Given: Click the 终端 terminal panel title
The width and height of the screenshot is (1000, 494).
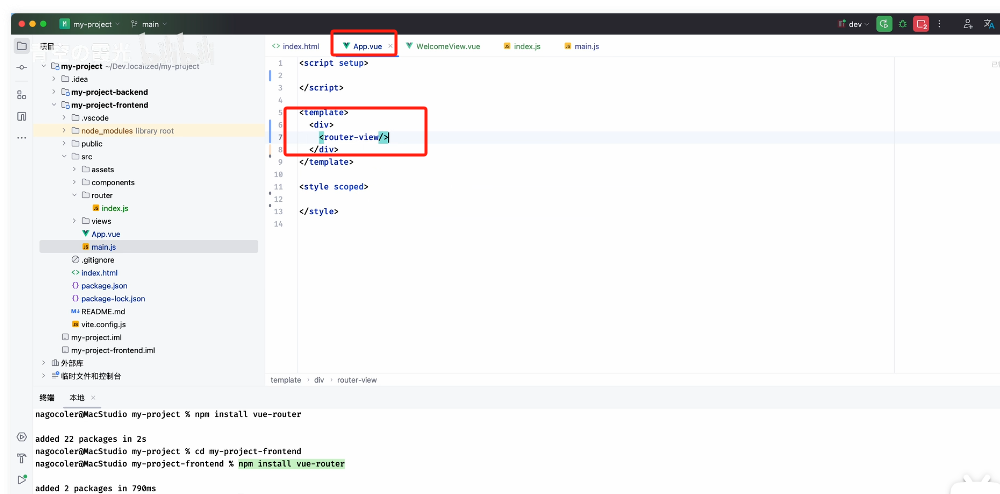Looking at the screenshot, I should pyautogui.click(x=47, y=398).
